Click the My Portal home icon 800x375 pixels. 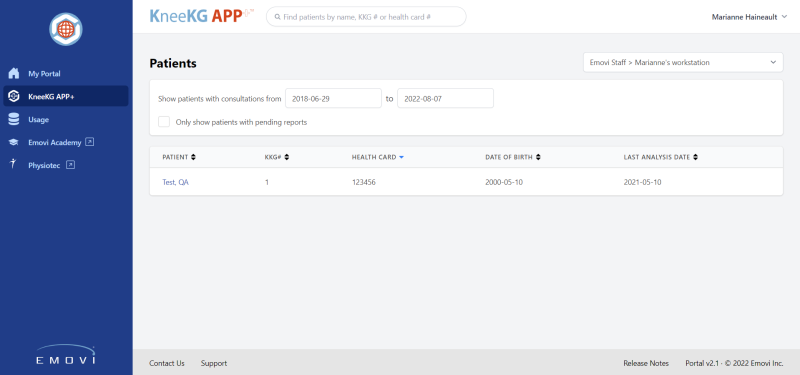click(x=14, y=73)
